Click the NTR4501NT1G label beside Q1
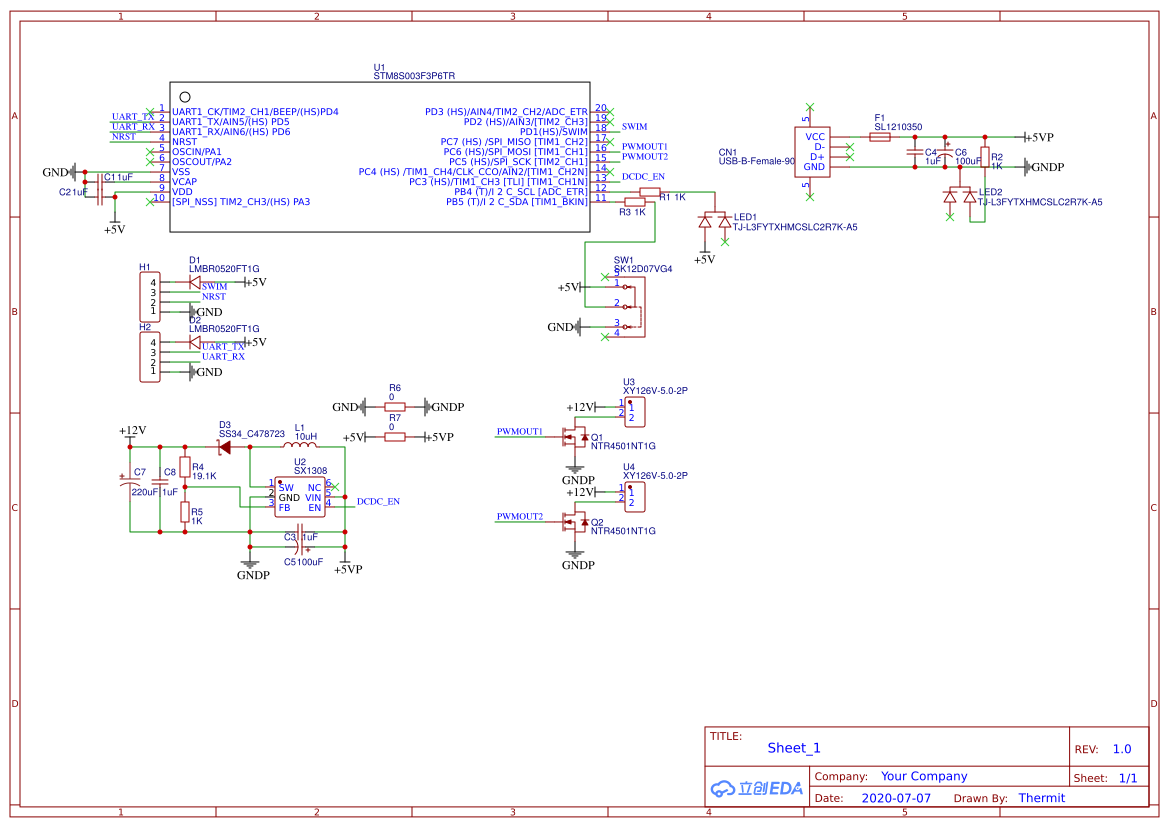The image size is (1169, 827). coord(623,447)
